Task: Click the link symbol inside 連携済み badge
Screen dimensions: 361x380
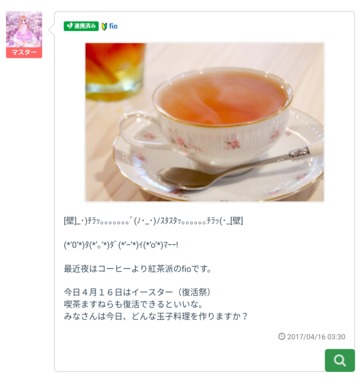Action: tap(69, 26)
